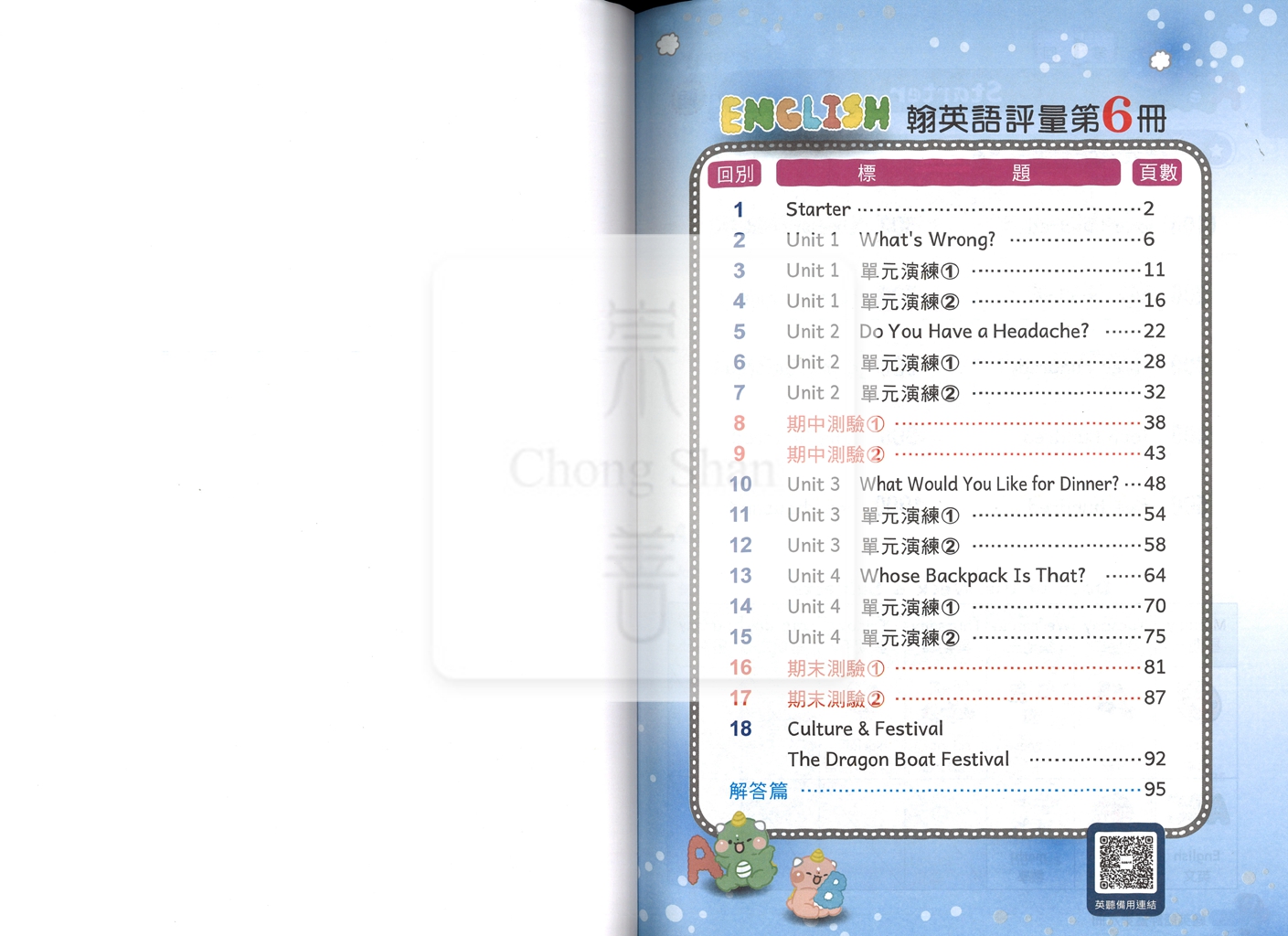The width and height of the screenshot is (1288, 936).
Task: Click Unit 3 單元演練② on page 58
Action: pos(946,545)
